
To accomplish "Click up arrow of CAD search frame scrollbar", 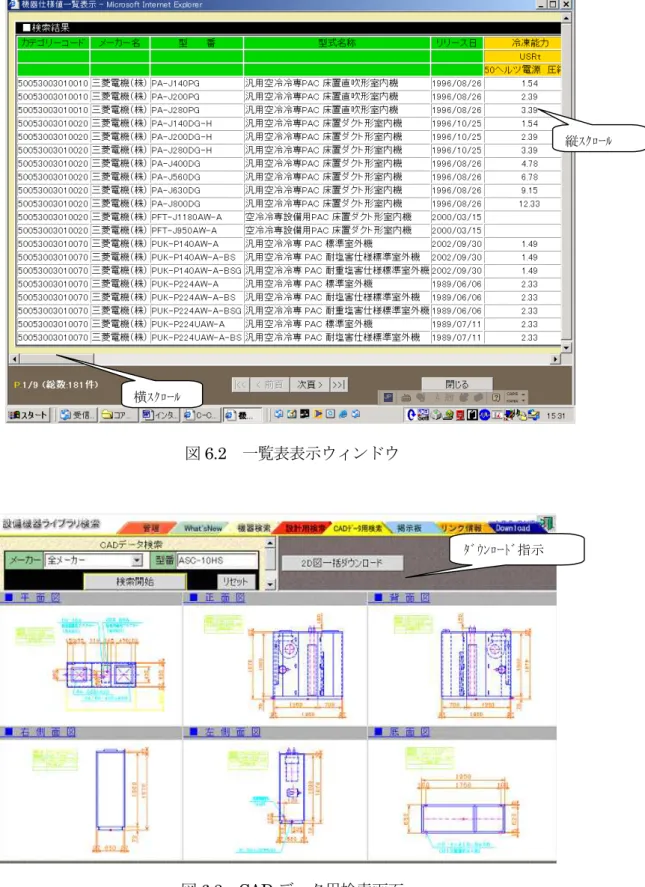I will coord(270,543).
